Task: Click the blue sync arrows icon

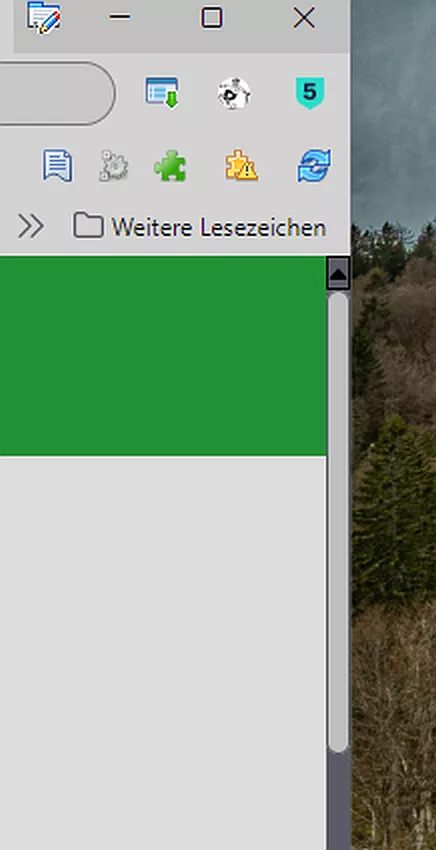Action: tap(314, 165)
